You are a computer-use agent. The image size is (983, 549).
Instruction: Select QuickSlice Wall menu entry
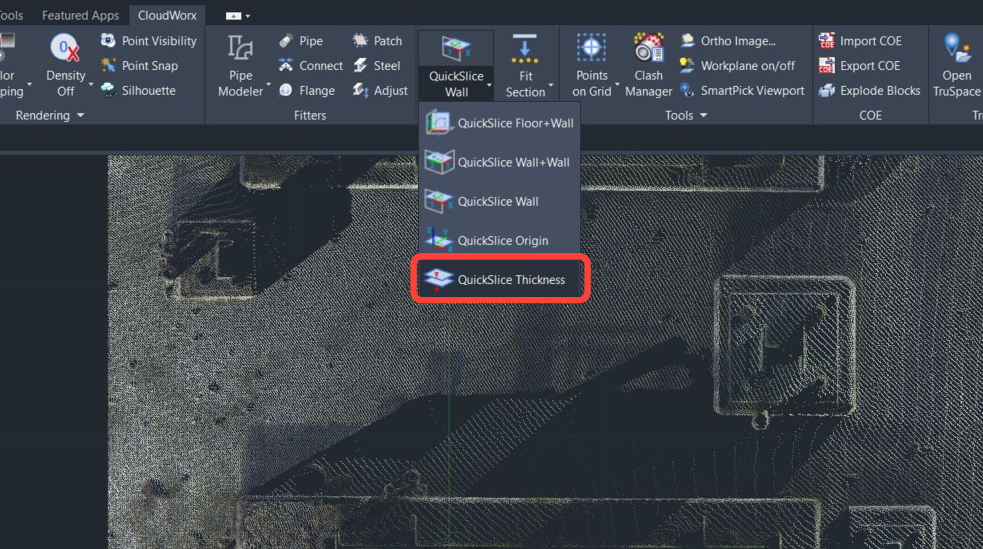coord(500,201)
